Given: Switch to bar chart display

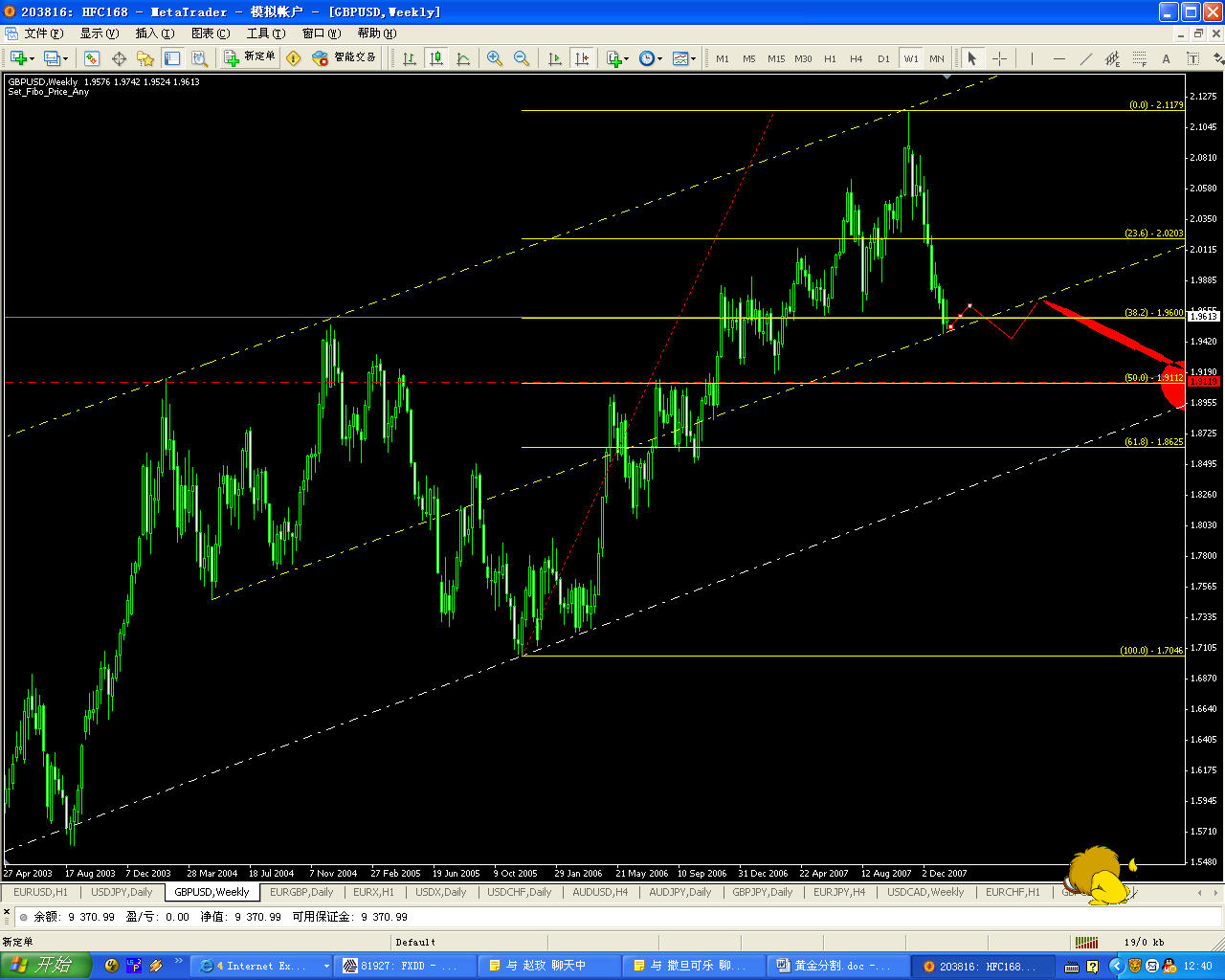Looking at the screenshot, I should [x=410, y=58].
